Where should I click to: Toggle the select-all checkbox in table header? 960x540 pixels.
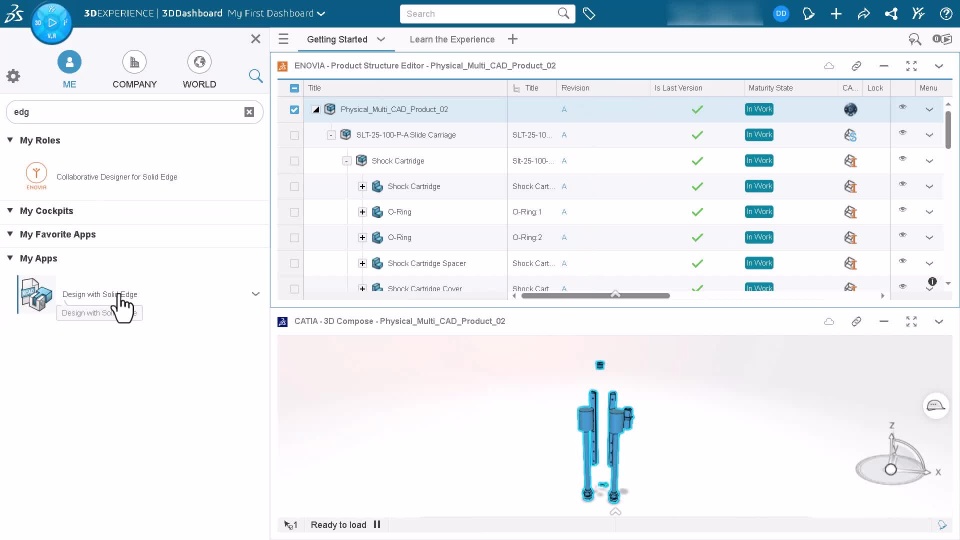tap(294, 88)
